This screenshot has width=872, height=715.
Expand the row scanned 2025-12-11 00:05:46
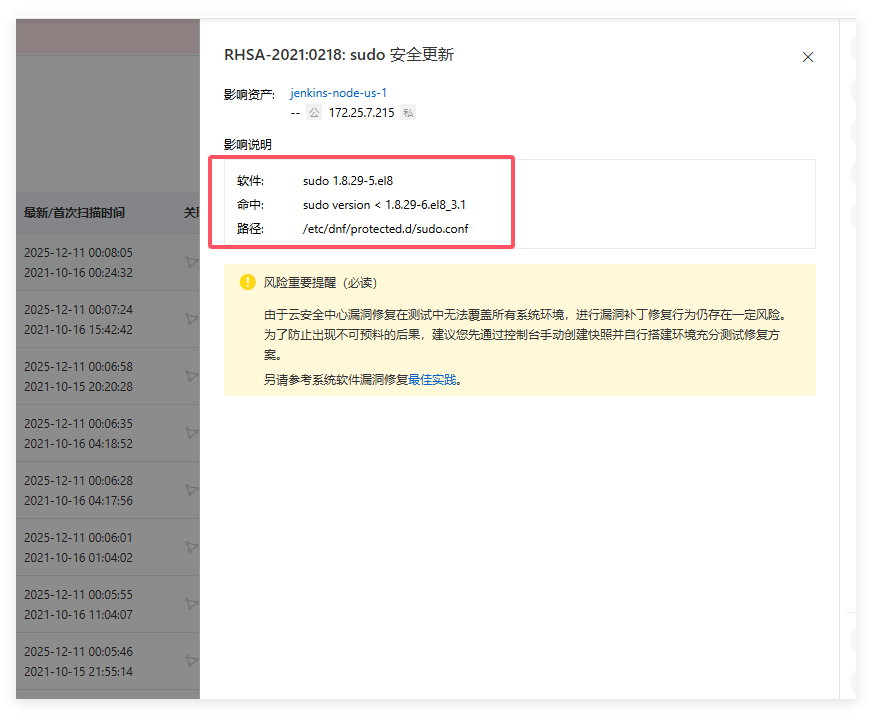tap(191, 661)
